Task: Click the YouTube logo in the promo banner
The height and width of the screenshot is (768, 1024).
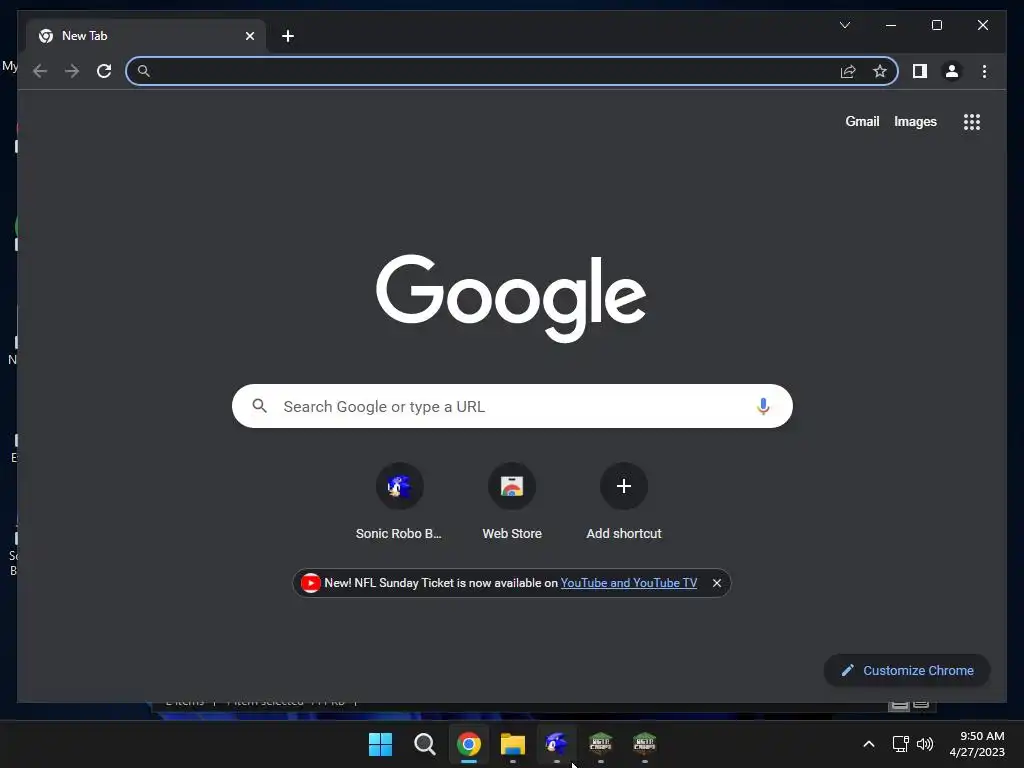Action: 311,583
